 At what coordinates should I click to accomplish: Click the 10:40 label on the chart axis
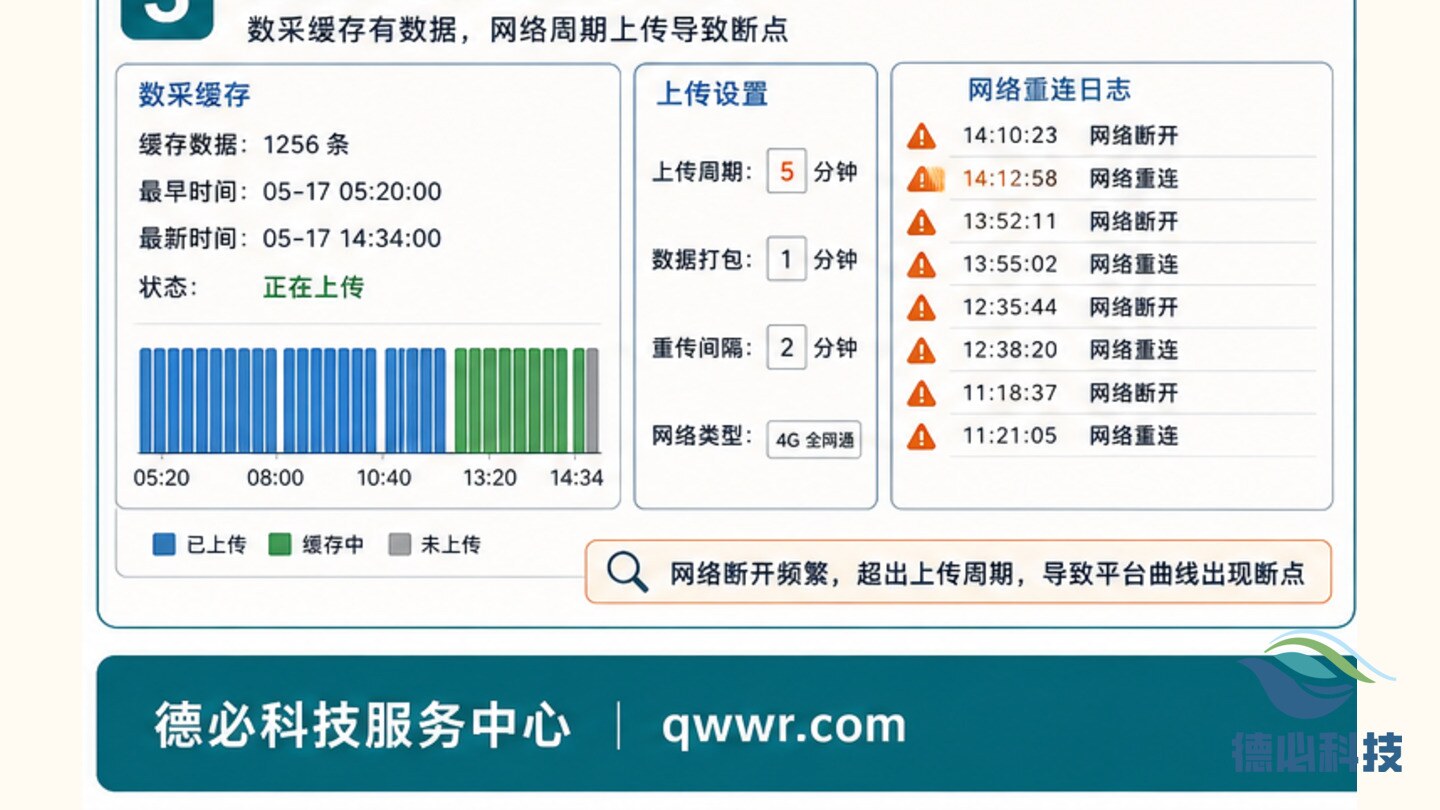(x=385, y=478)
